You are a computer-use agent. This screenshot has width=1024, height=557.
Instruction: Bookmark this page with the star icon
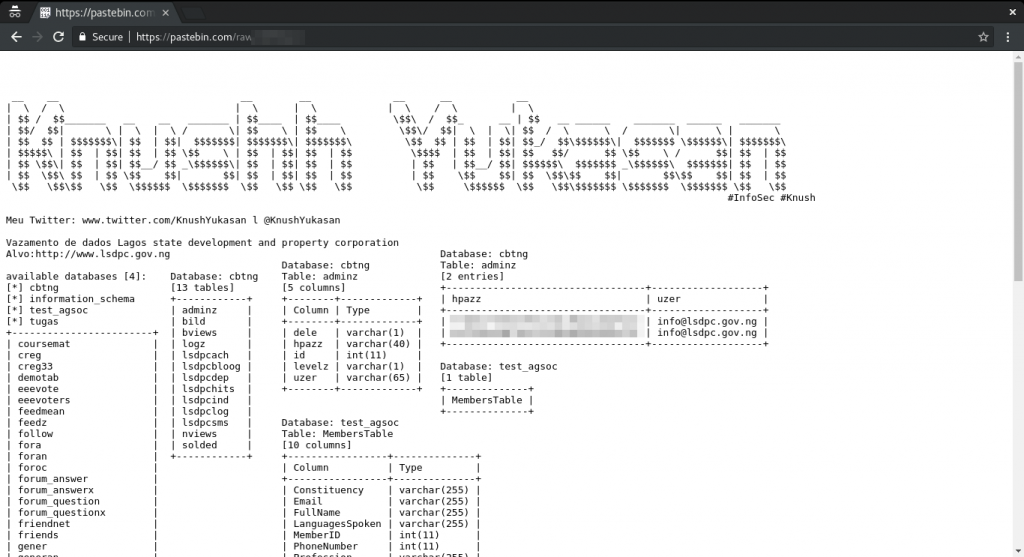(983, 37)
